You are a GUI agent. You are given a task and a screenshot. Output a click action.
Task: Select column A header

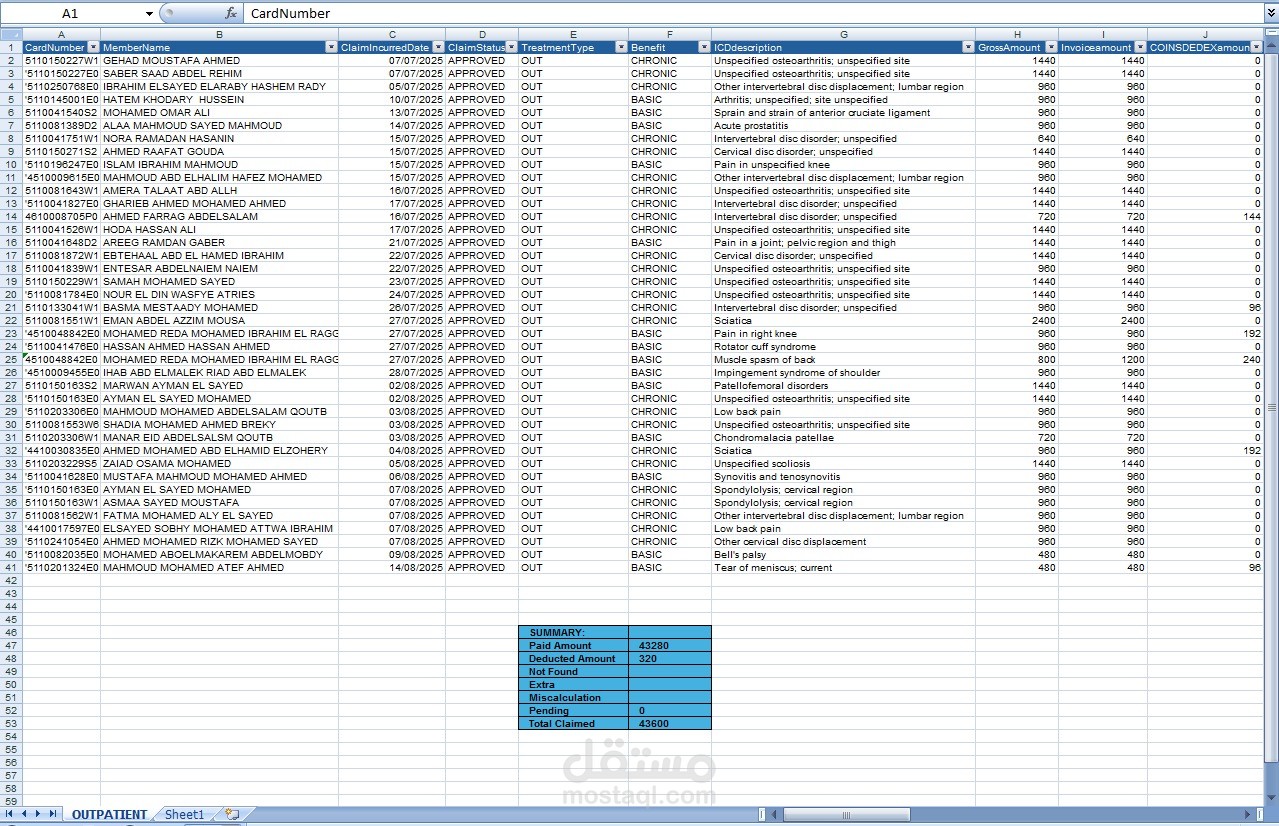pyautogui.click(x=61, y=34)
